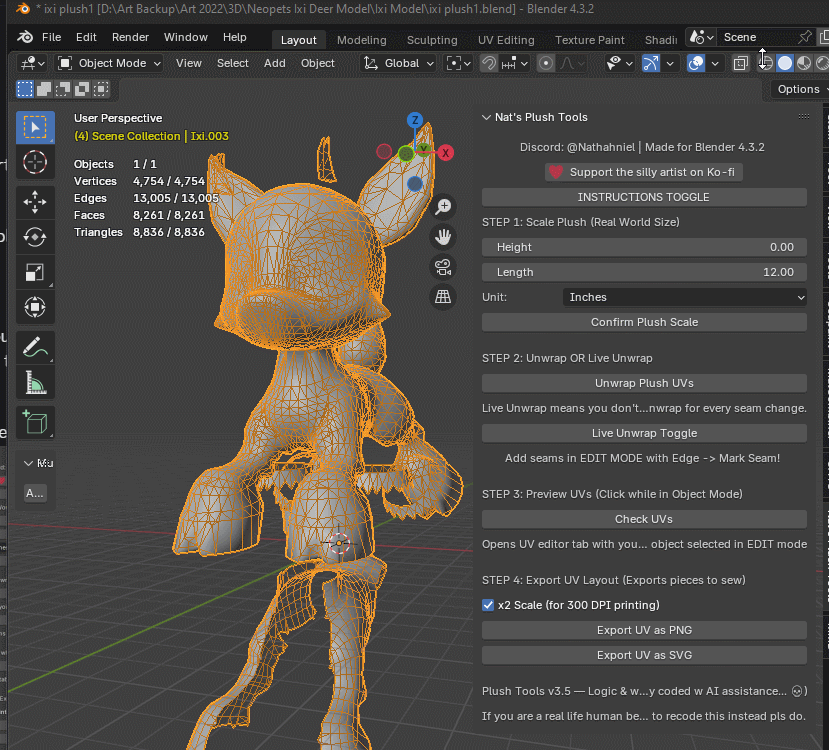The height and width of the screenshot is (750, 829).
Task: Toggle snapping magnet
Action: tap(489, 63)
